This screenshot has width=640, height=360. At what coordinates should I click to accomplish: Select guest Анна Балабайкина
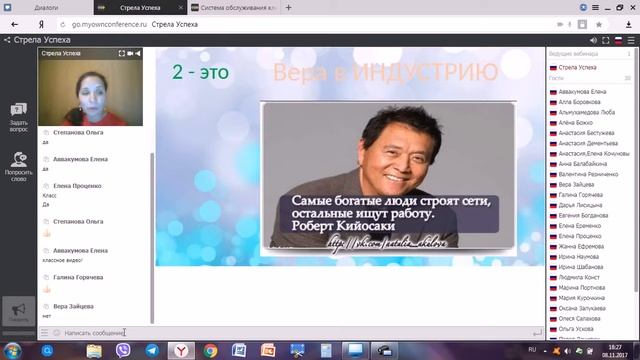point(582,164)
